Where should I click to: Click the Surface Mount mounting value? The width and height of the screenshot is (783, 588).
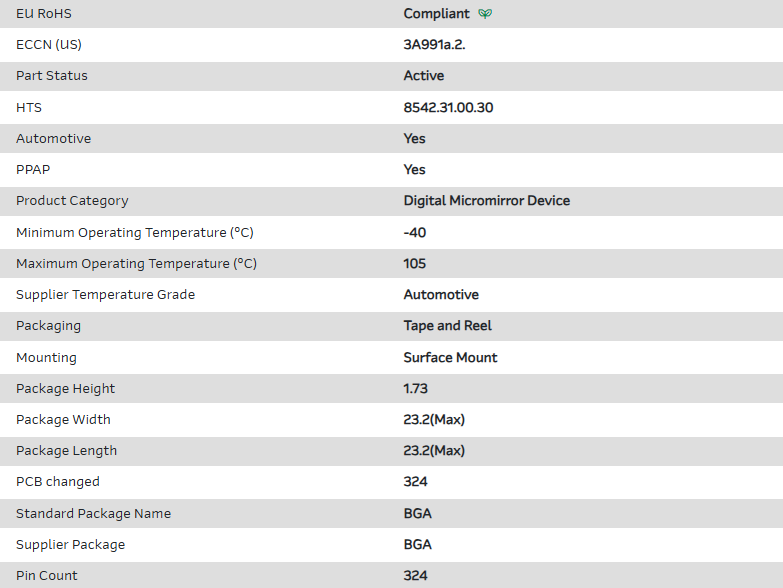point(450,358)
